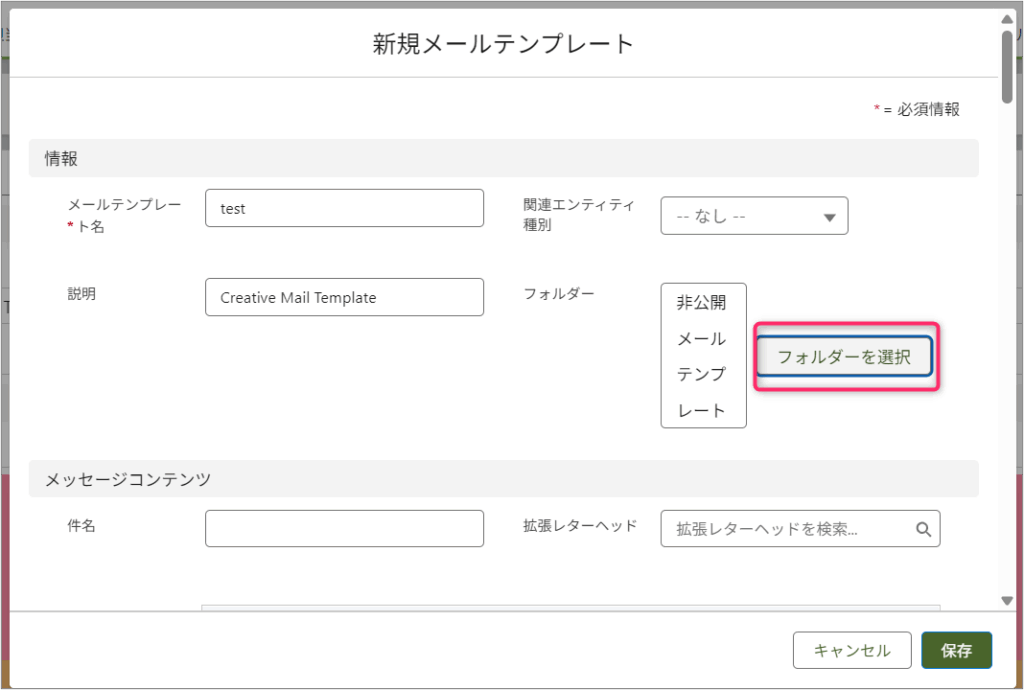This screenshot has height=690, width=1024.
Task: Click the triangle arrow on -- なし -- selector
Action: [x=829, y=217]
